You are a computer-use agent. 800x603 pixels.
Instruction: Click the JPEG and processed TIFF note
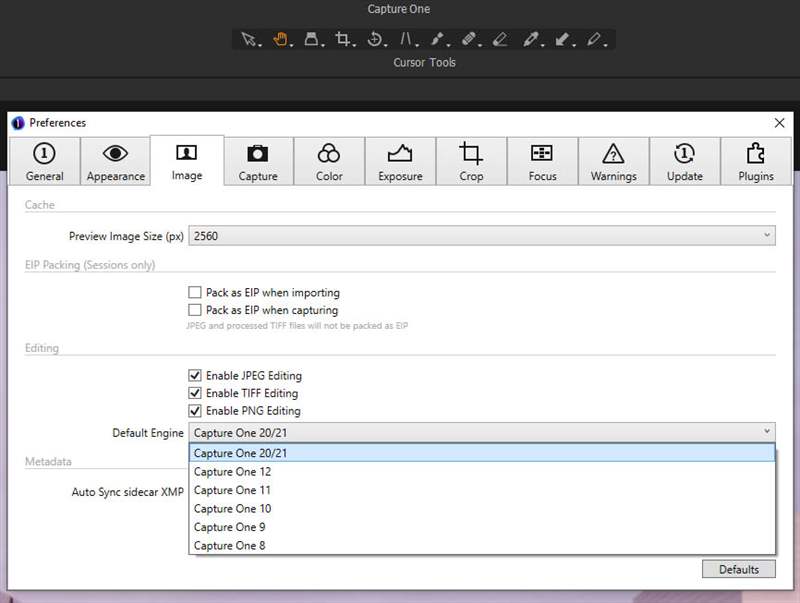[x=297, y=325]
